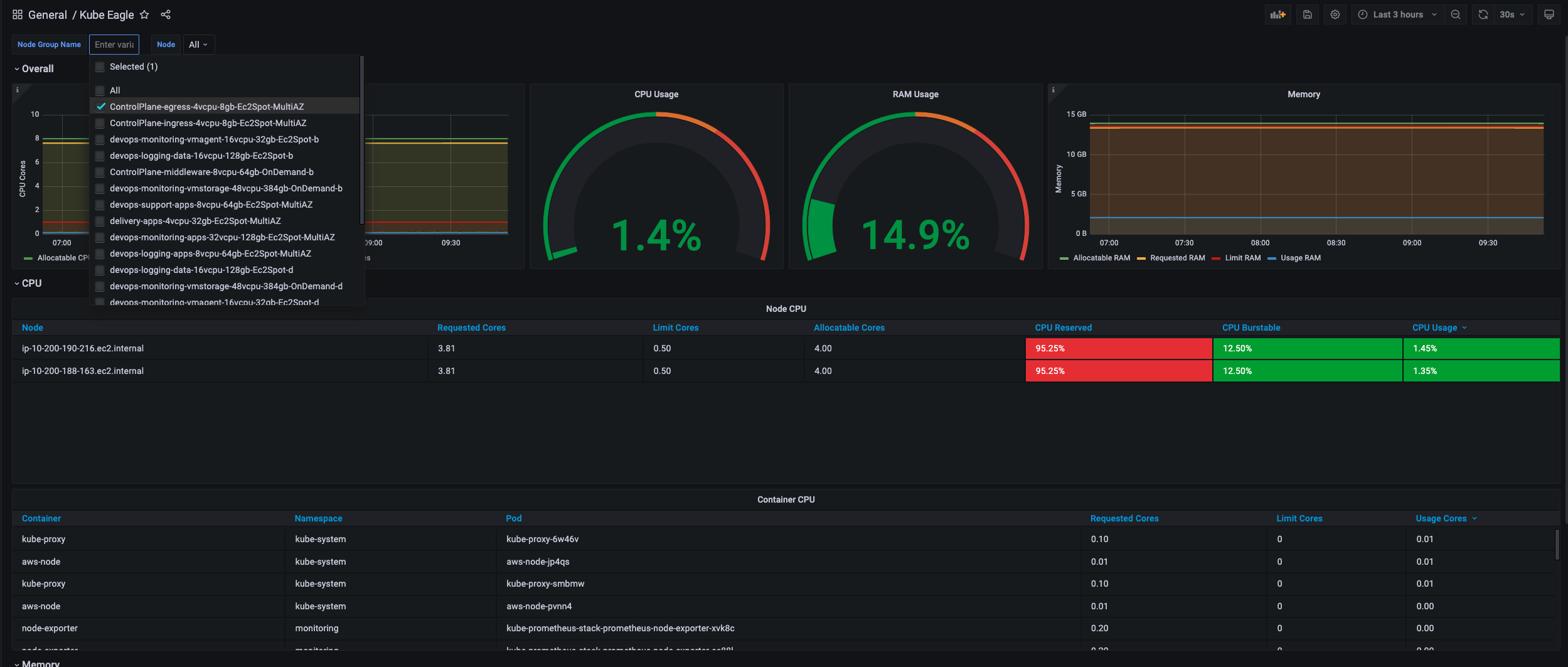Sort by the Usage Cores column
The image size is (1568, 667).
[x=1446, y=518]
